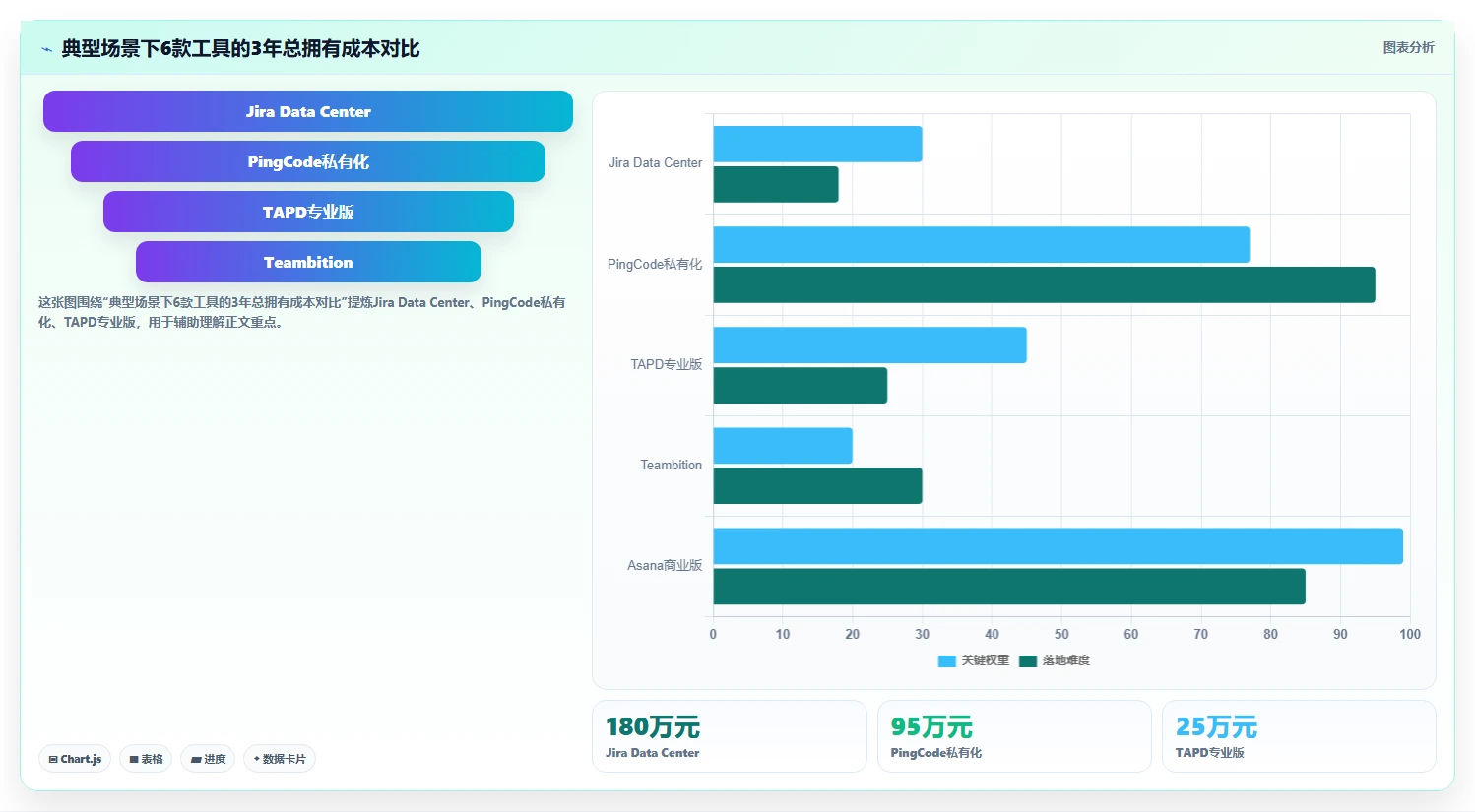Select the Teambition funnel stage
The image size is (1475, 812).
pyautogui.click(x=308, y=262)
